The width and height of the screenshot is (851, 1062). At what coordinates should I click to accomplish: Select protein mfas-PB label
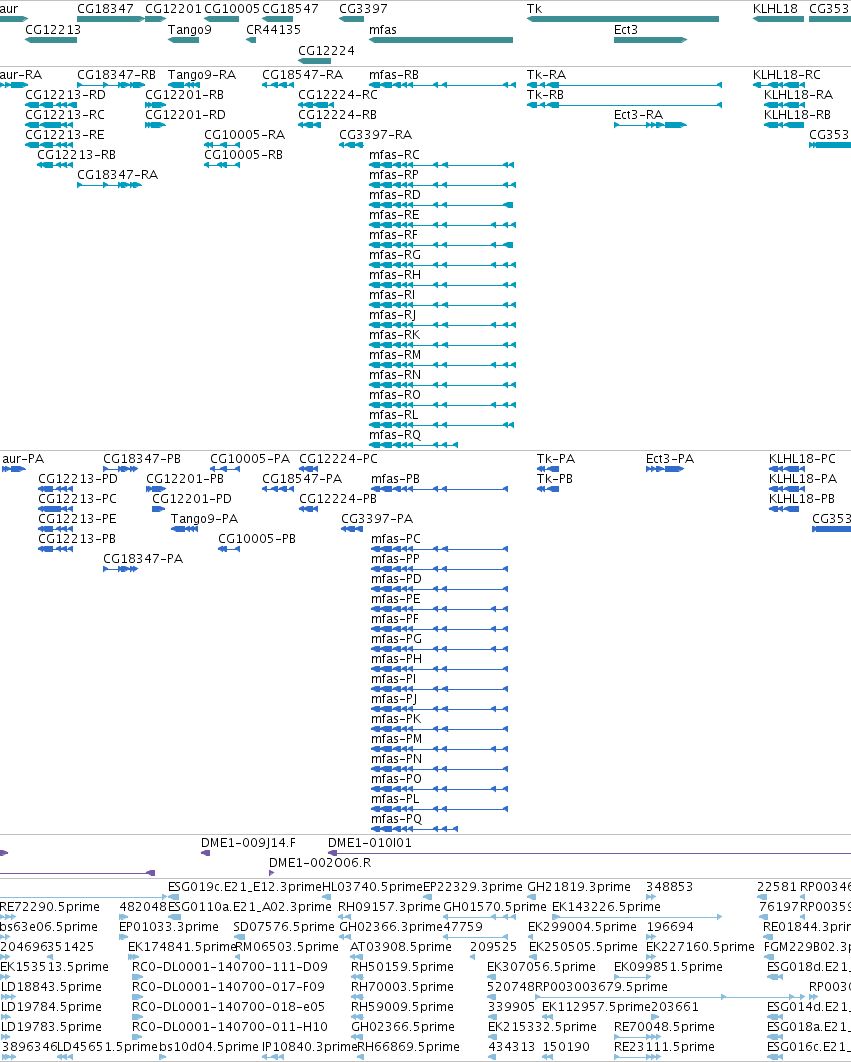click(x=395, y=479)
